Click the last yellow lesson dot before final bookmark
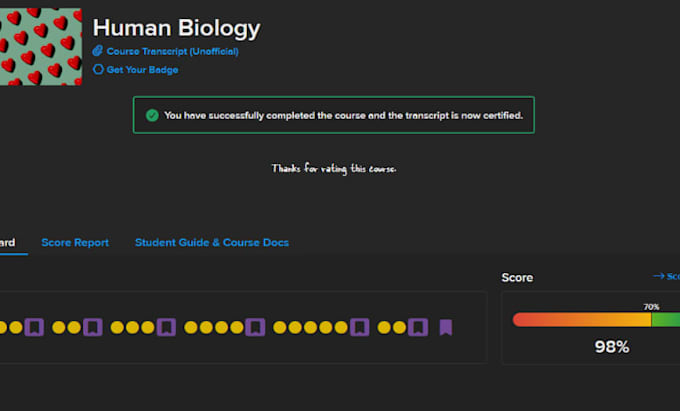The height and width of the screenshot is (411, 680). (x=399, y=327)
